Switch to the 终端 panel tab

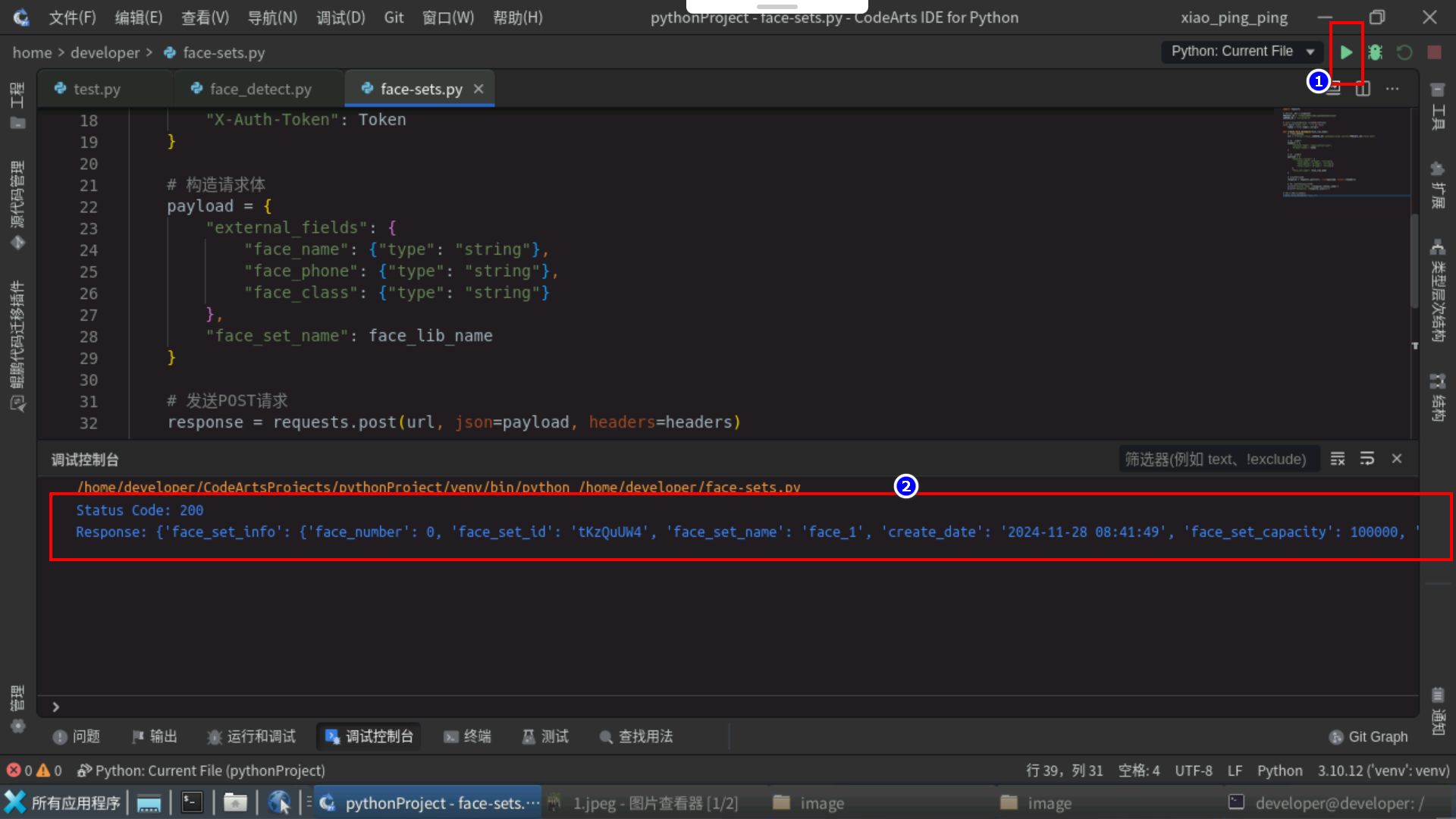468,736
